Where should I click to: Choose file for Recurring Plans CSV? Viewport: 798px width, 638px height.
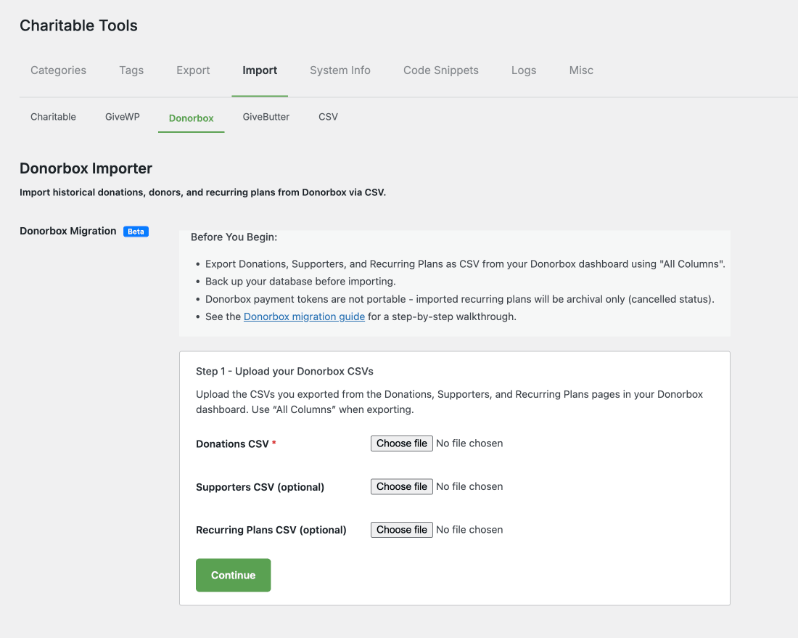click(402, 530)
